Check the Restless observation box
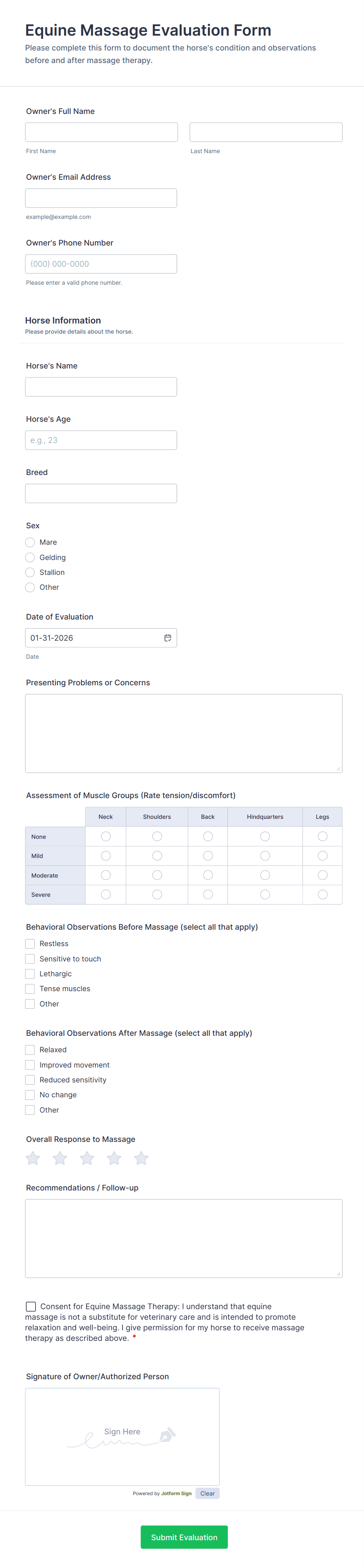The image size is (364, 1568). pos(30,944)
